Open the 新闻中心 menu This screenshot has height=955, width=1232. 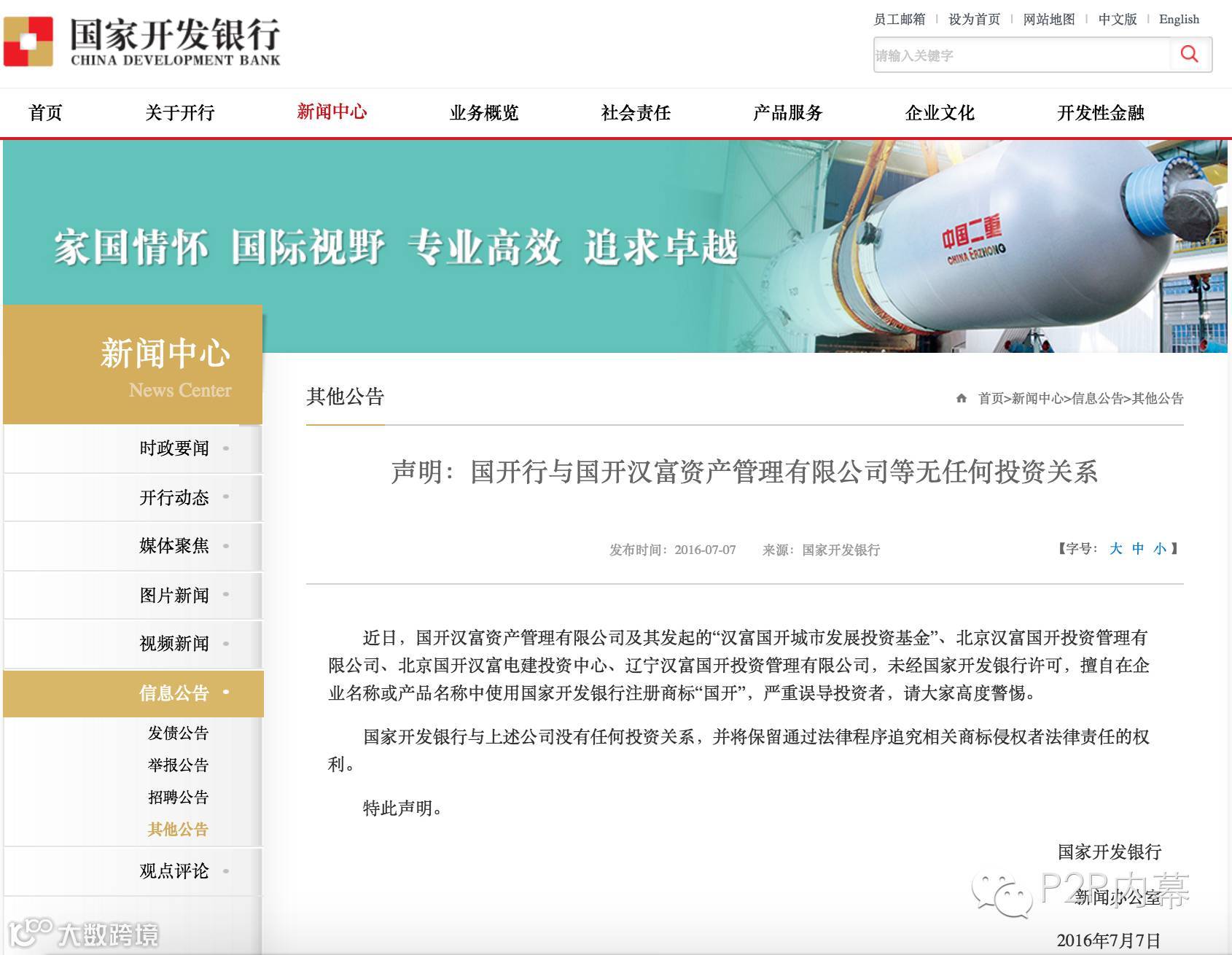[x=332, y=112]
